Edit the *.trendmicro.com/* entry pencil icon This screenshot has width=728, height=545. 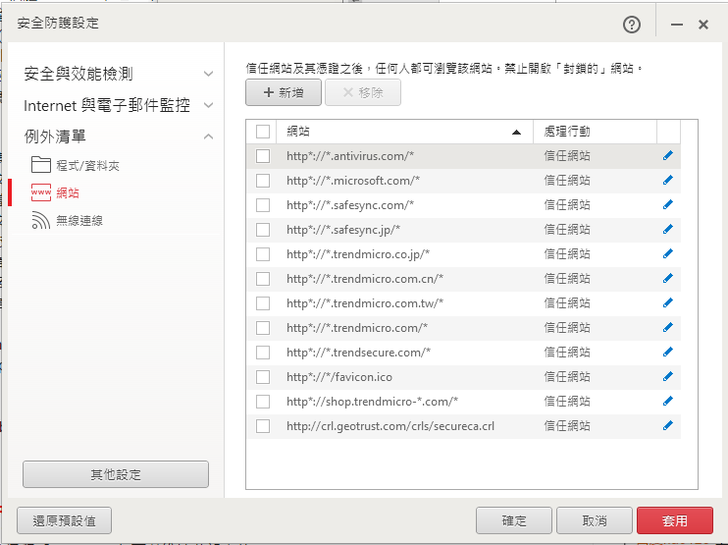click(668, 328)
